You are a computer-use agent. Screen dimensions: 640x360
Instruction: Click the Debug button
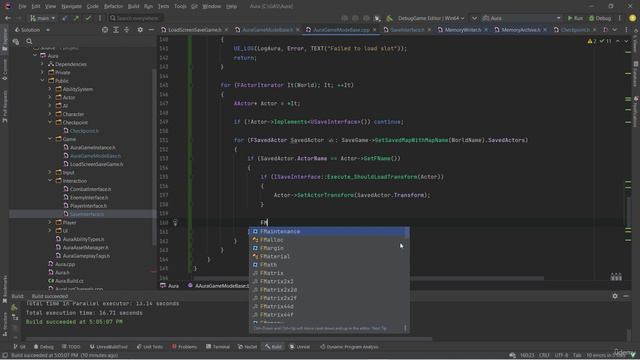[x=600, y=18]
